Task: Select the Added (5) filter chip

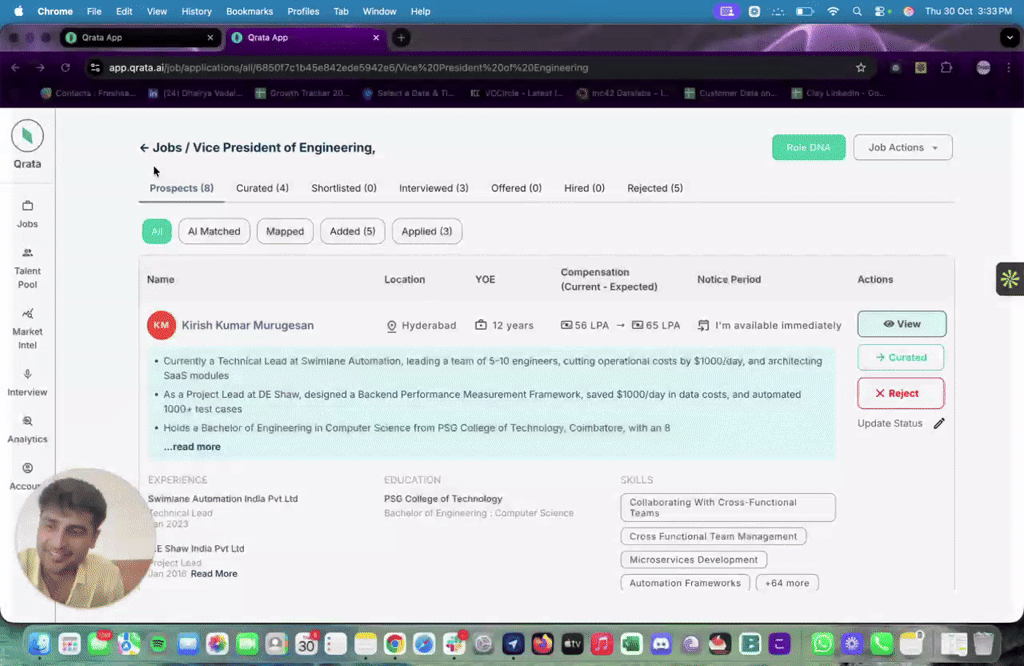Action: [353, 231]
